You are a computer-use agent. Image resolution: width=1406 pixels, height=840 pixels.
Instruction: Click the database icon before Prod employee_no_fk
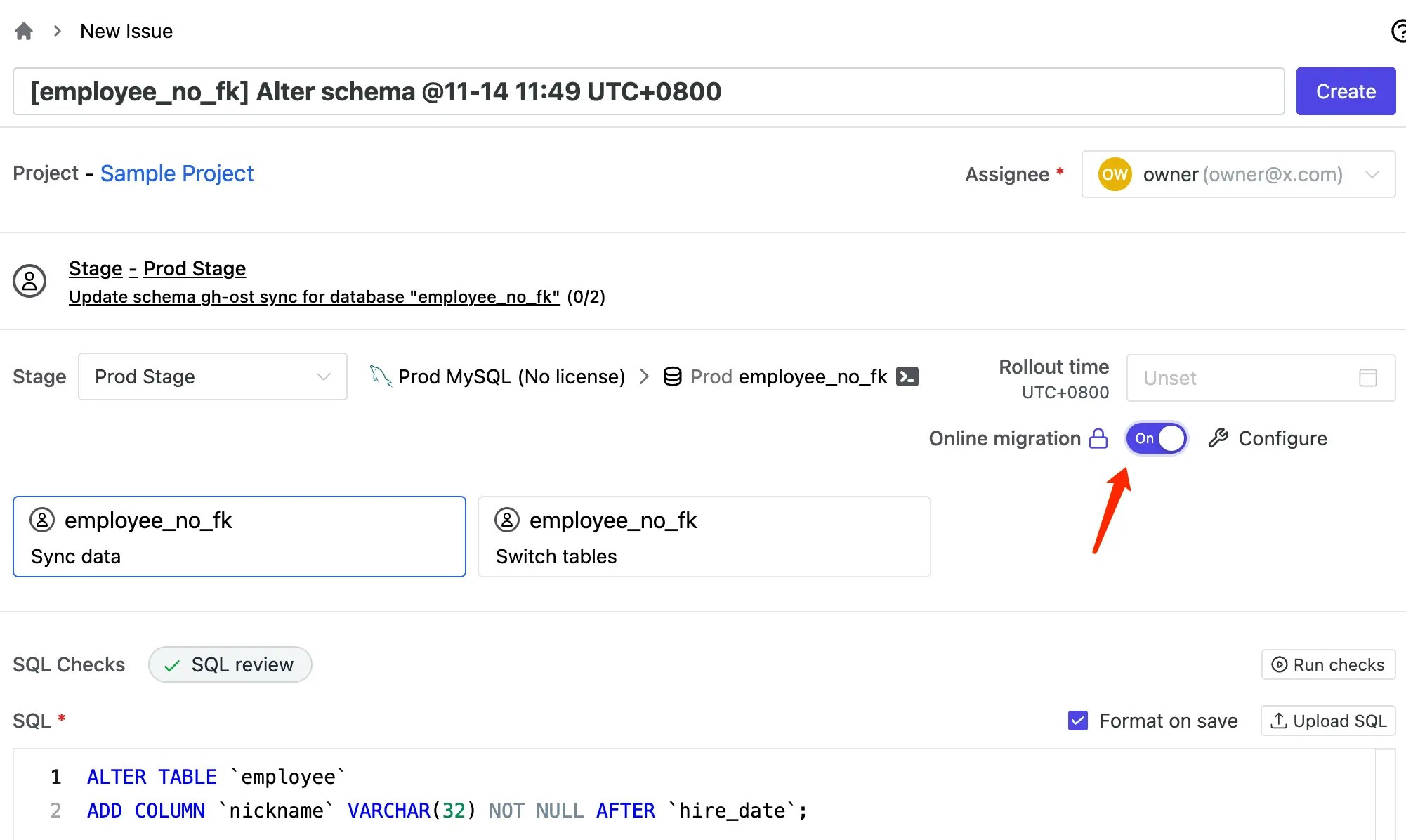point(672,377)
